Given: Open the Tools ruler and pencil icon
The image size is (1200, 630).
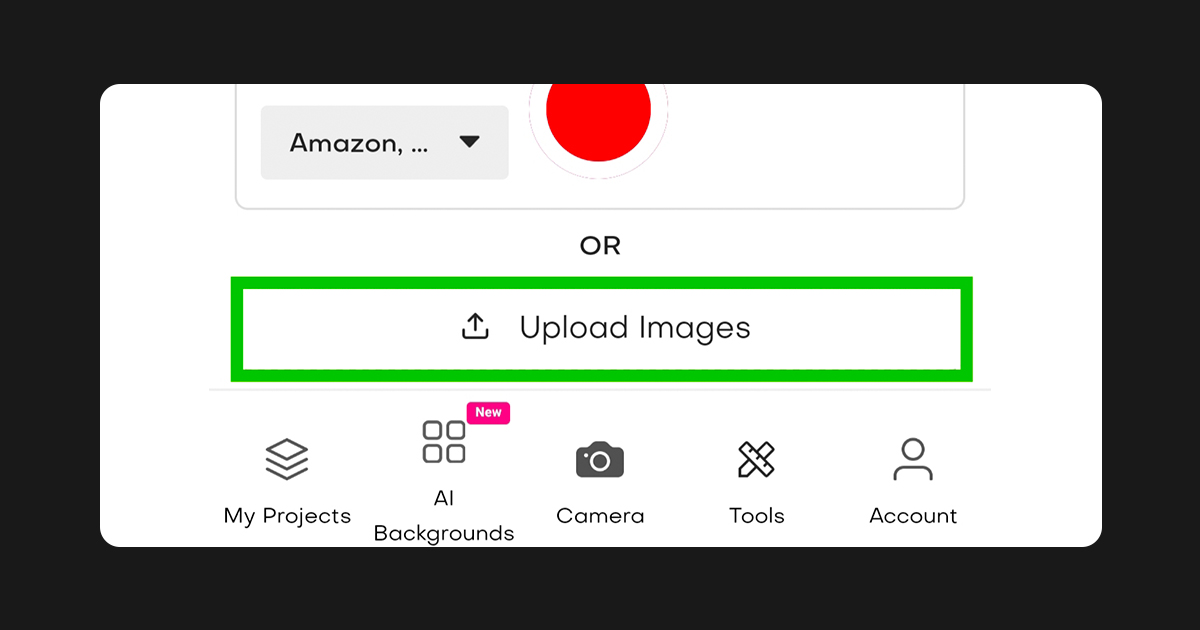Looking at the screenshot, I should pyautogui.click(x=756, y=460).
